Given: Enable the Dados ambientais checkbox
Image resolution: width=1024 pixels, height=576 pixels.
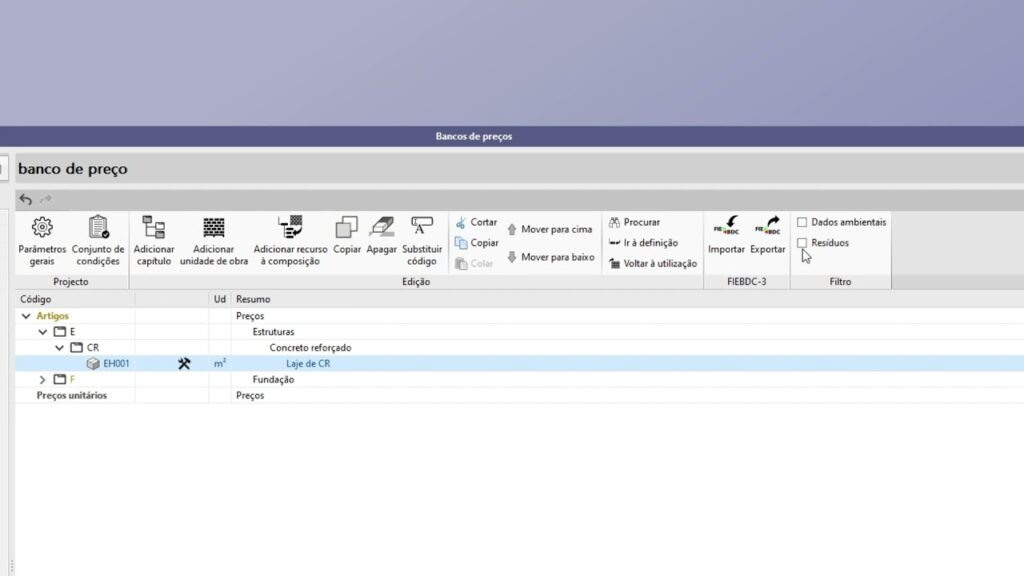Looking at the screenshot, I should point(802,222).
